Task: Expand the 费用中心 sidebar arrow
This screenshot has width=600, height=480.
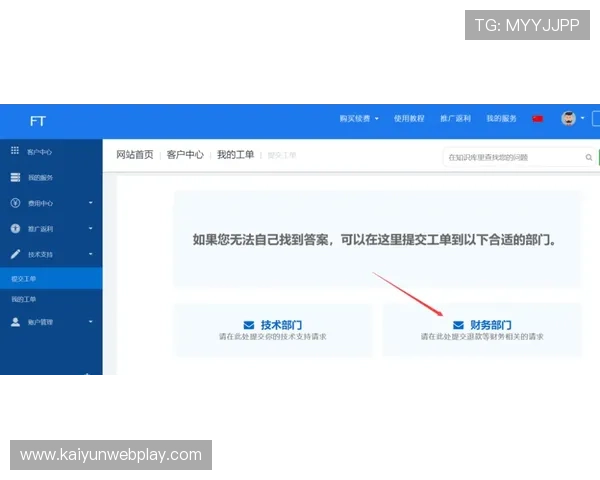Action: 91,202
